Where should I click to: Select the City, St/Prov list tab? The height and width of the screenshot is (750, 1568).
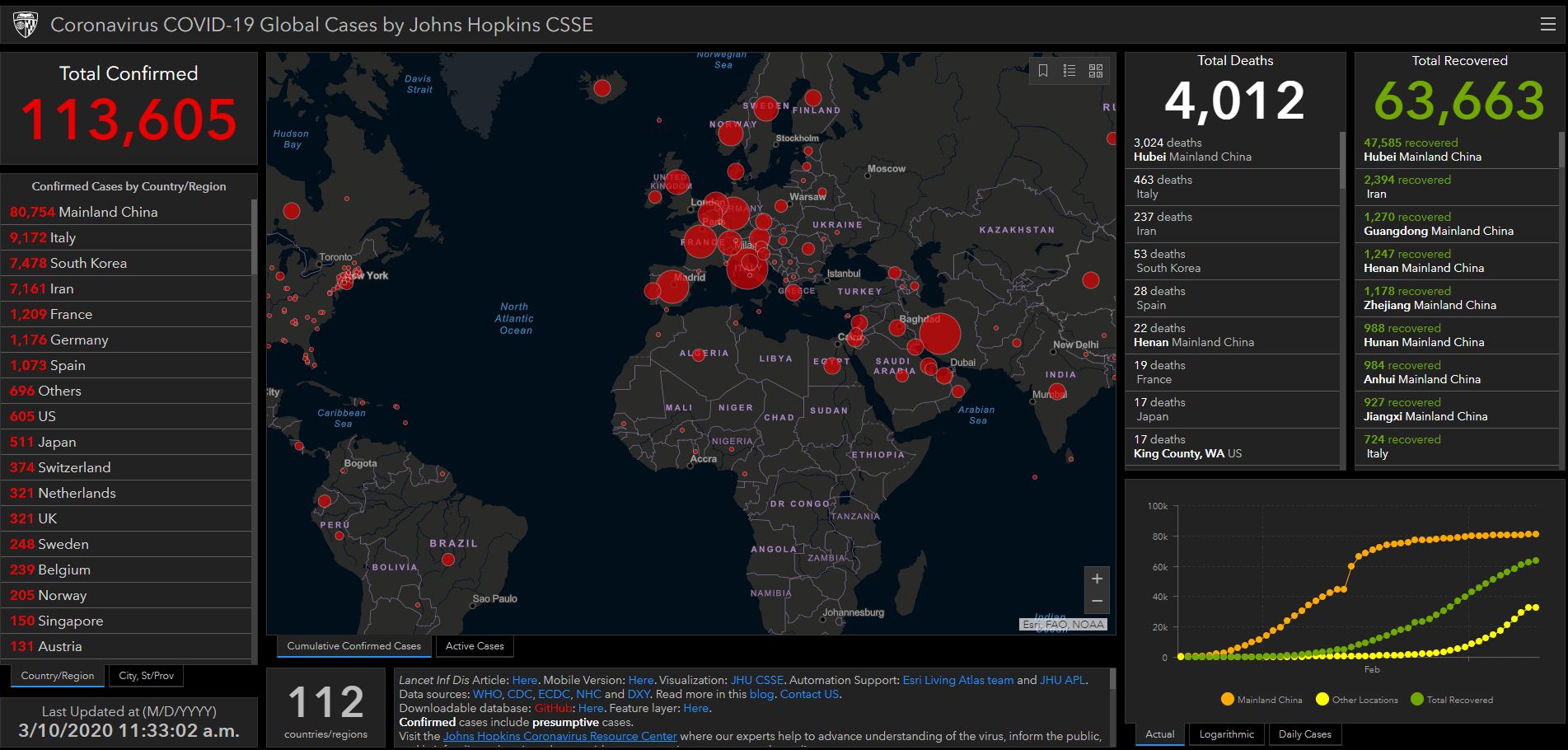click(x=147, y=676)
